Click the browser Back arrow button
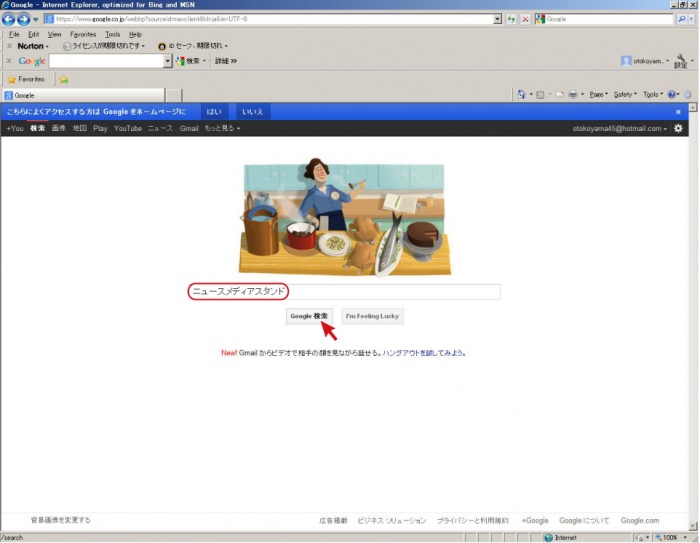The height and width of the screenshot is (543, 700). 8,19
